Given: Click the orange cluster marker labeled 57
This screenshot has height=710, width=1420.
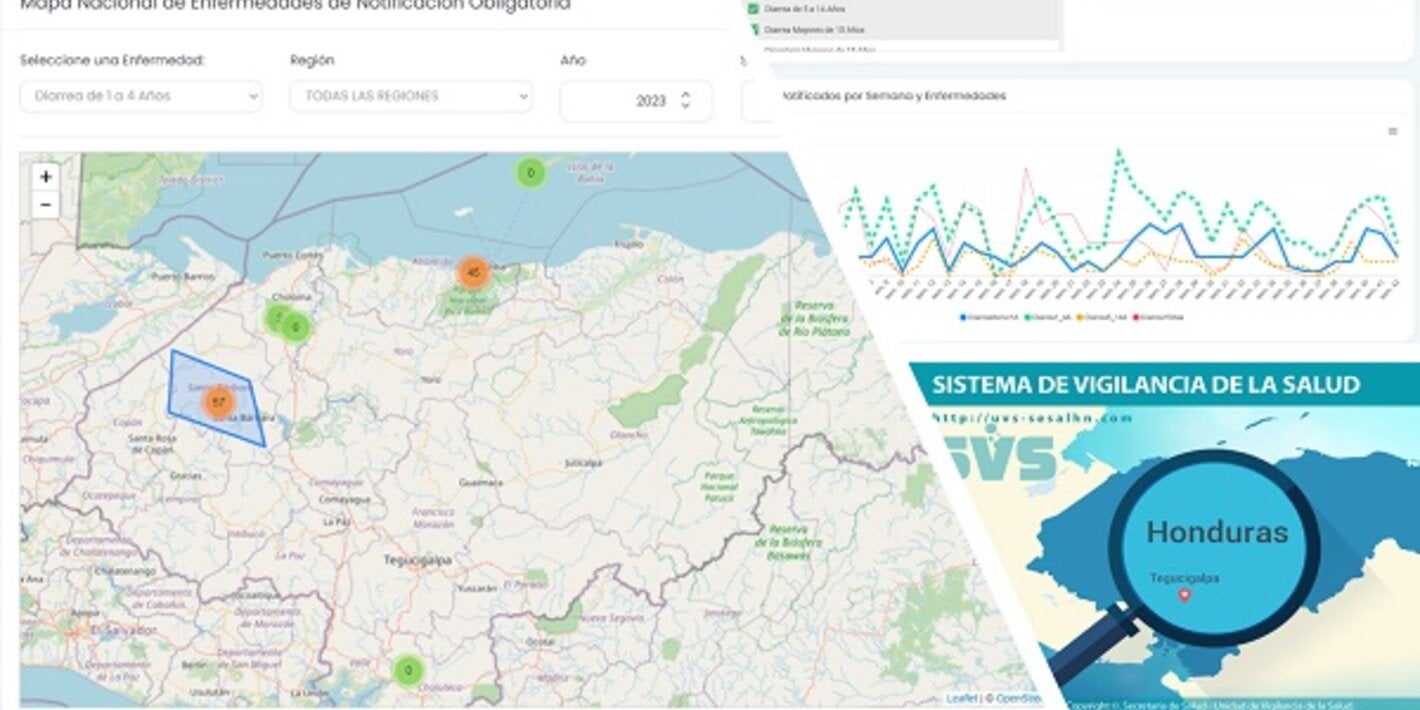Looking at the screenshot, I should tap(218, 402).
